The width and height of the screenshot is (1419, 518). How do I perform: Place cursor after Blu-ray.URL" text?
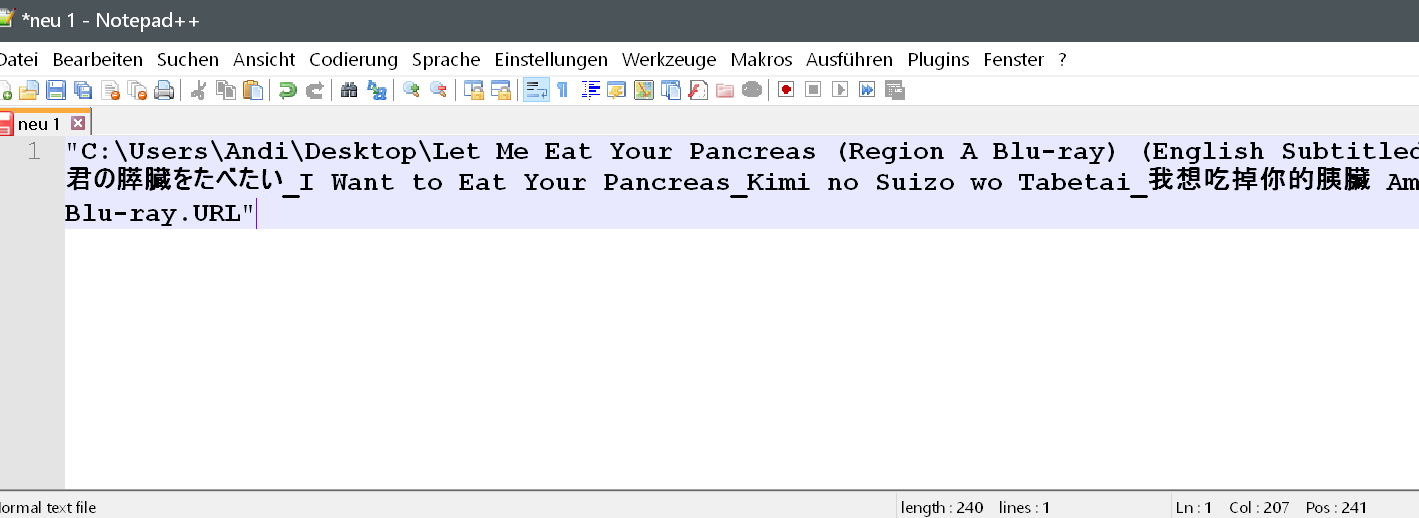tap(256, 214)
